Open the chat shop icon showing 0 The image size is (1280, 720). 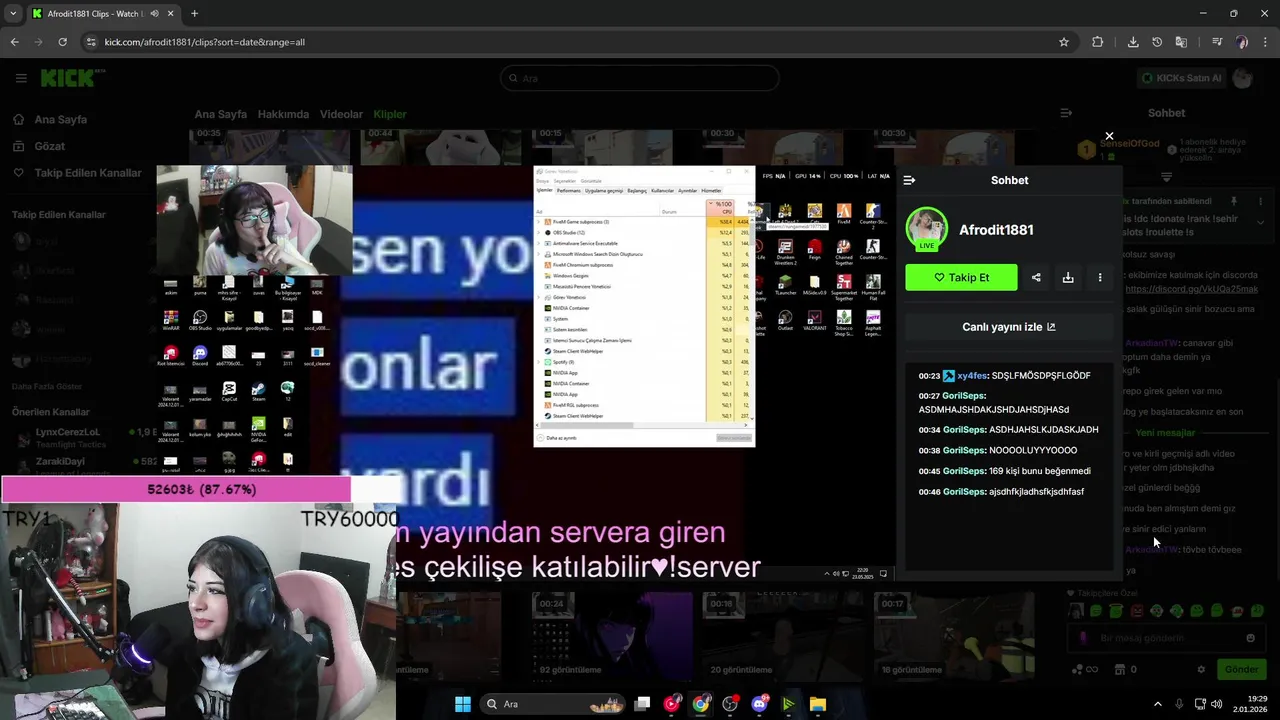pyautogui.click(x=1126, y=669)
